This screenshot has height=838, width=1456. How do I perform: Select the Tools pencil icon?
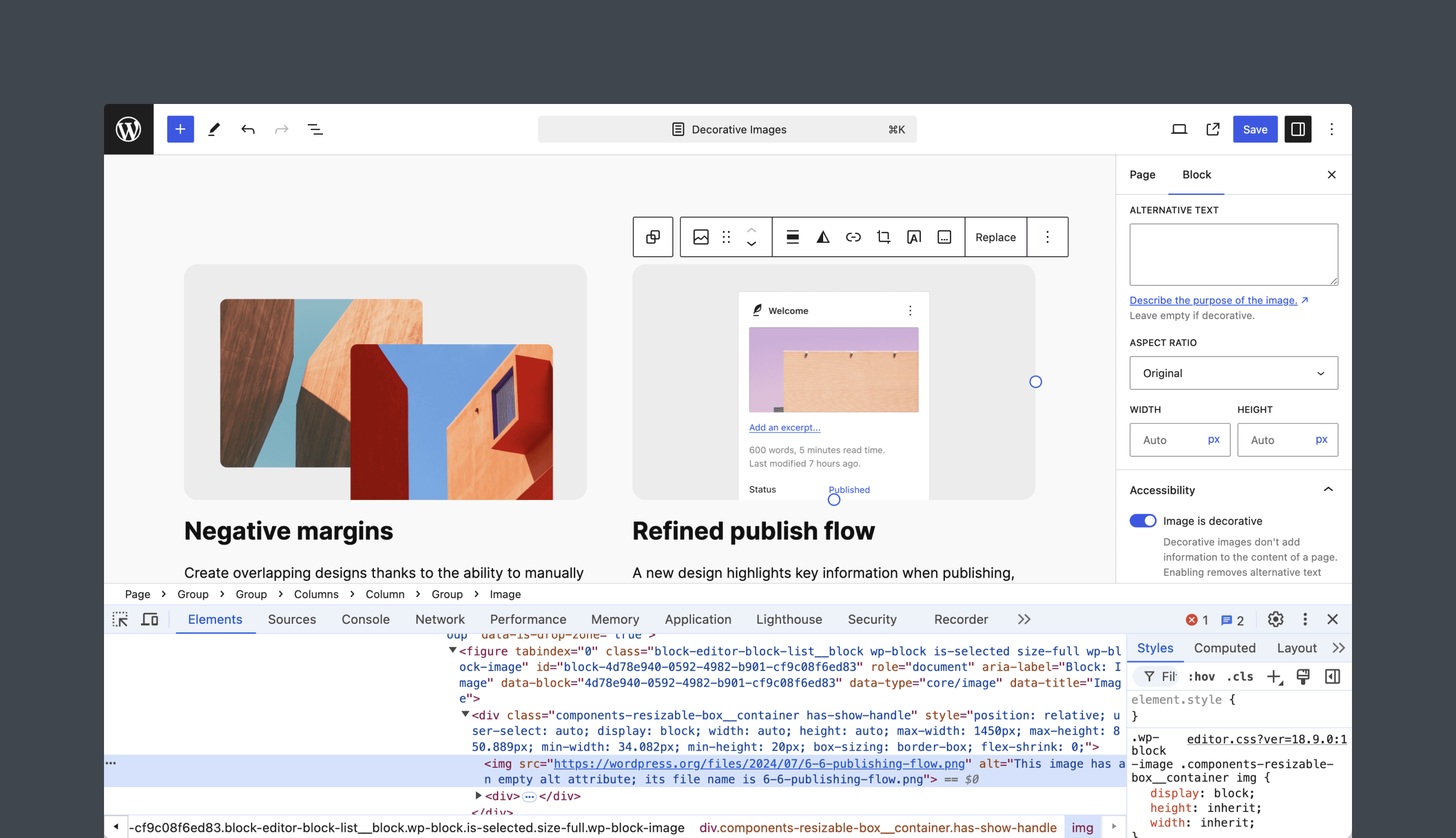pos(214,129)
